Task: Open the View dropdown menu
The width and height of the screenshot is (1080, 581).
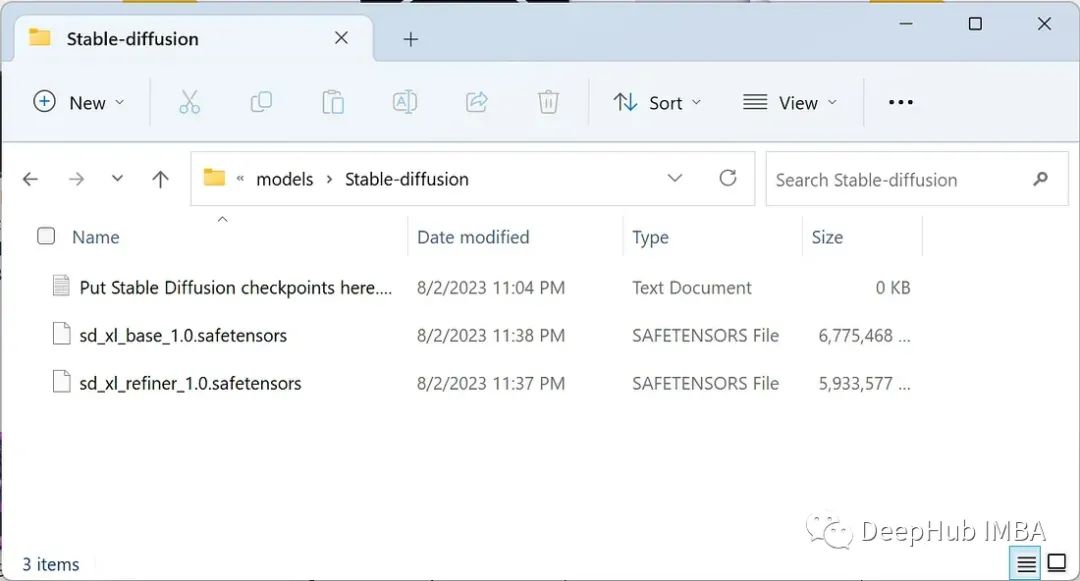Action: coord(790,103)
